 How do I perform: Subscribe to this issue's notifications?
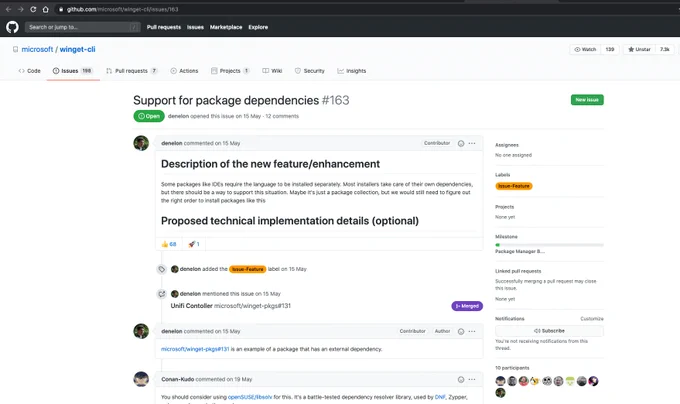coord(549,331)
